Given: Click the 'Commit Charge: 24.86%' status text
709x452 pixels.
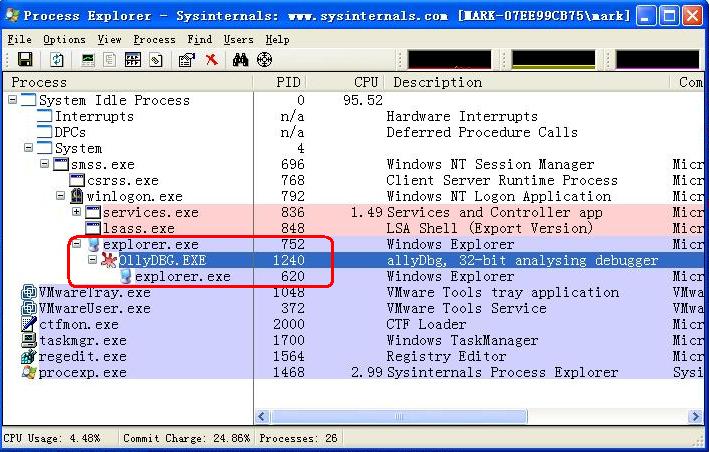Looking at the screenshot, I should (x=186, y=438).
